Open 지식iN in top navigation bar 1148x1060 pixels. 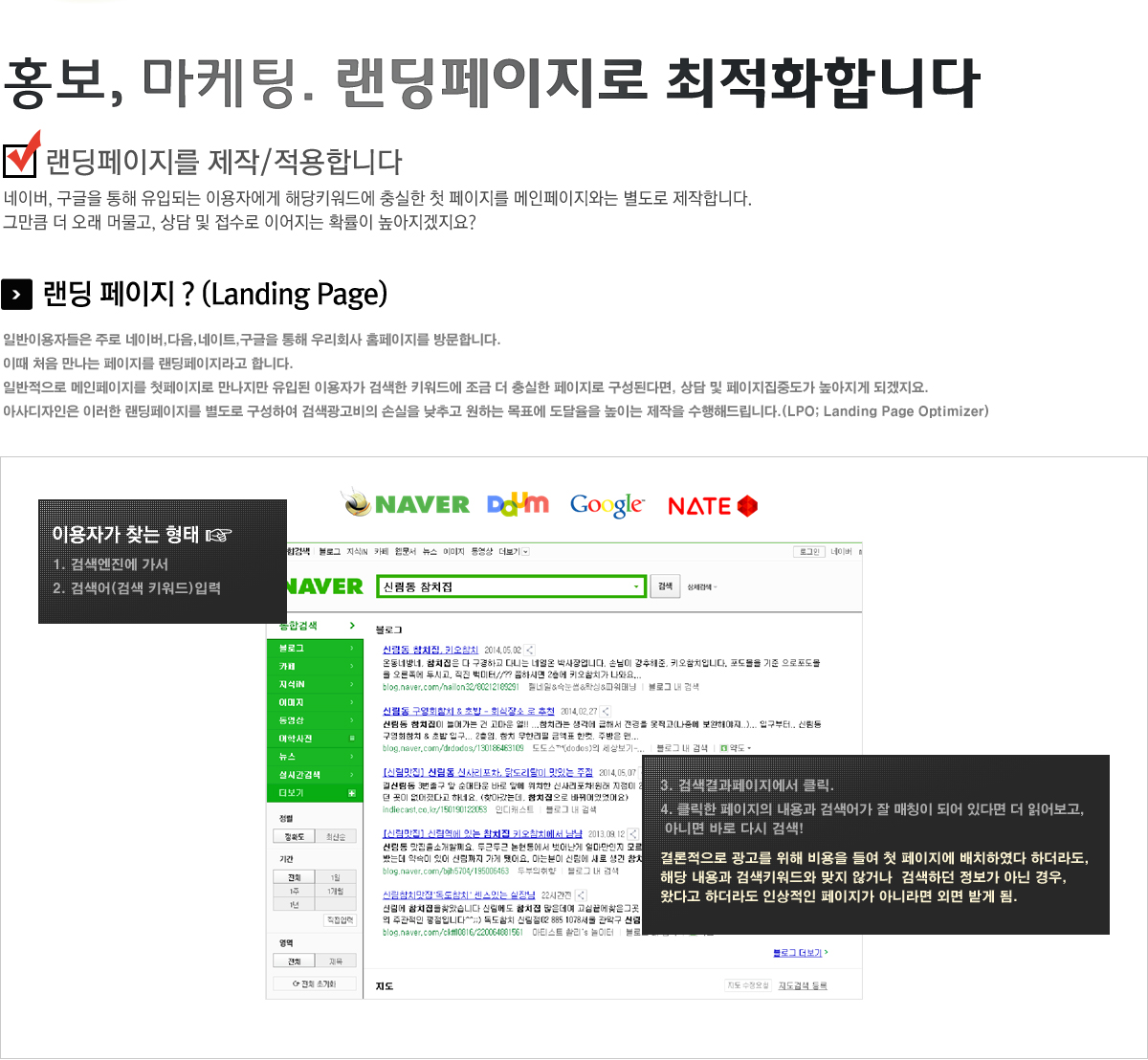pos(357,552)
